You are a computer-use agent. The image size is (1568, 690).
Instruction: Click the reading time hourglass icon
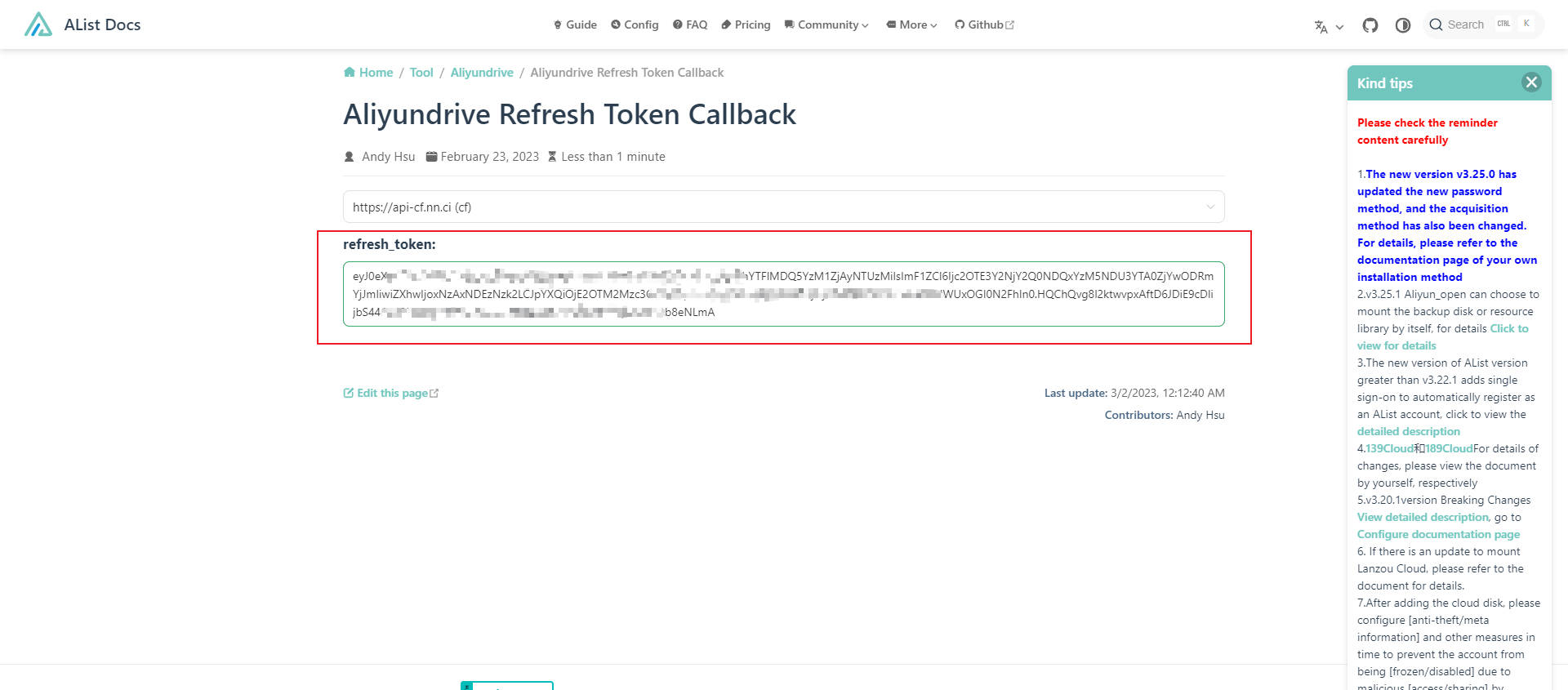click(552, 157)
